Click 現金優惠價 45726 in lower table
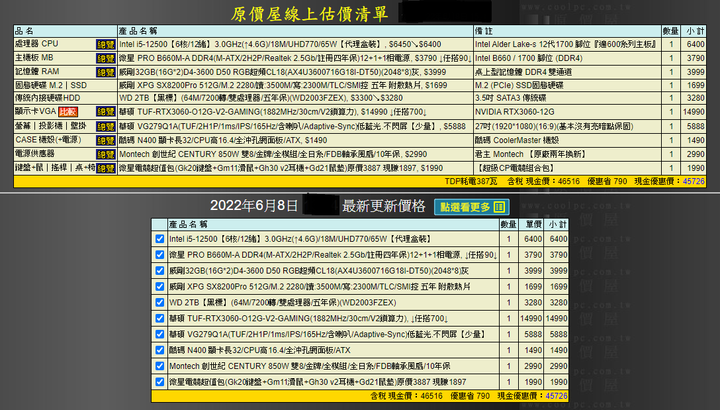 pyautogui.click(x=533, y=396)
